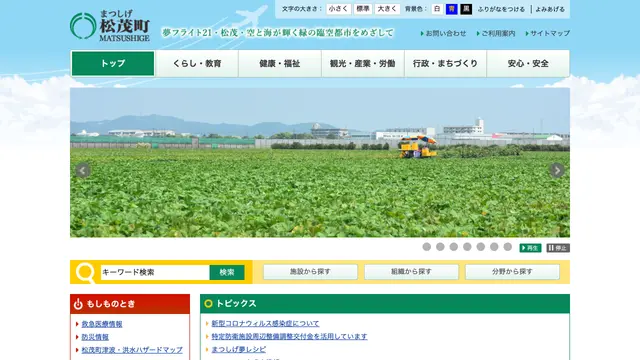The width and height of the screenshot is (640, 360).
Task: Choose black background color swatch 黒
Action: pyautogui.click(x=466, y=9)
